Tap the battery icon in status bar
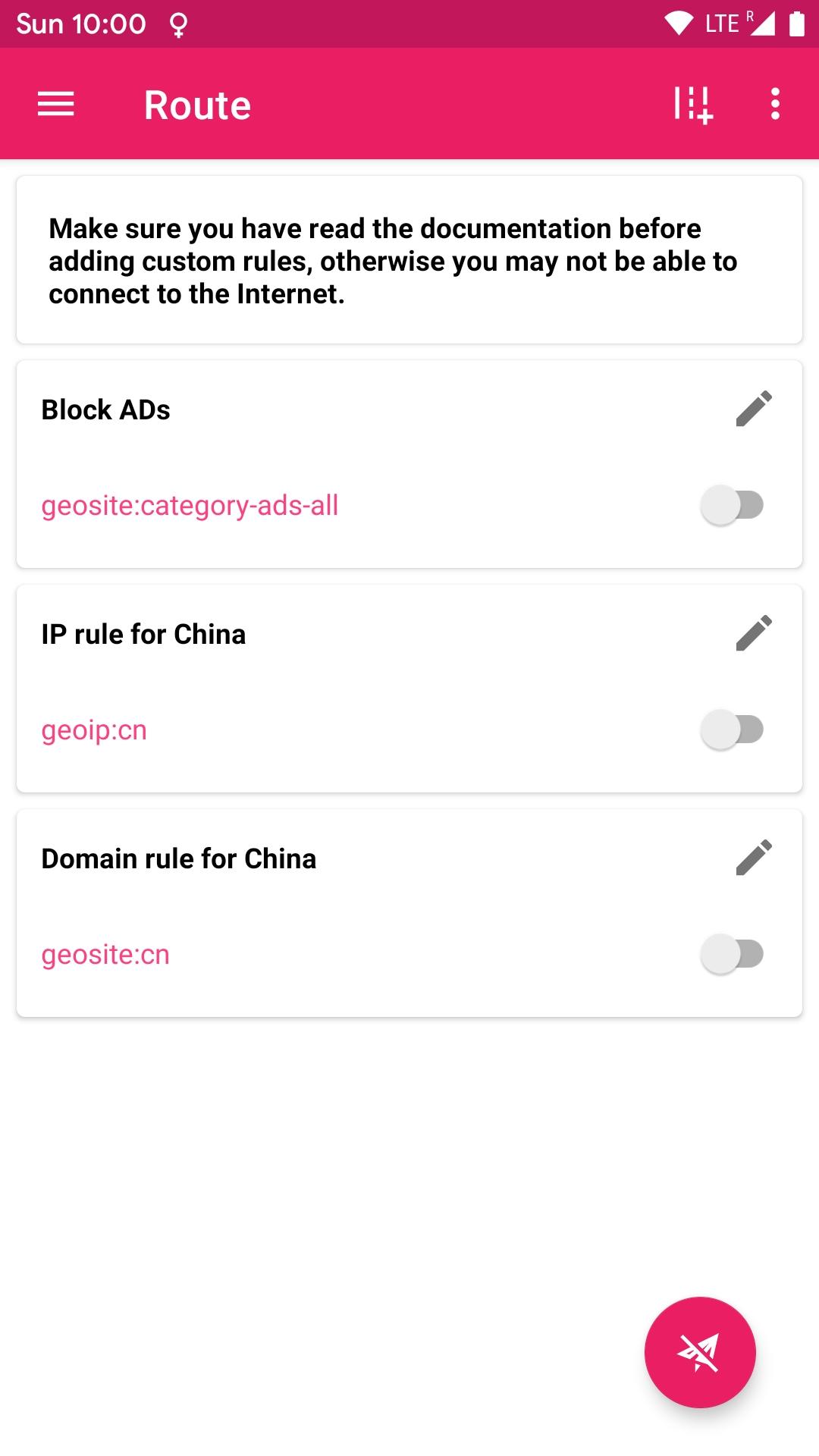This screenshot has width=819, height=1456. (x=796, y=24)
